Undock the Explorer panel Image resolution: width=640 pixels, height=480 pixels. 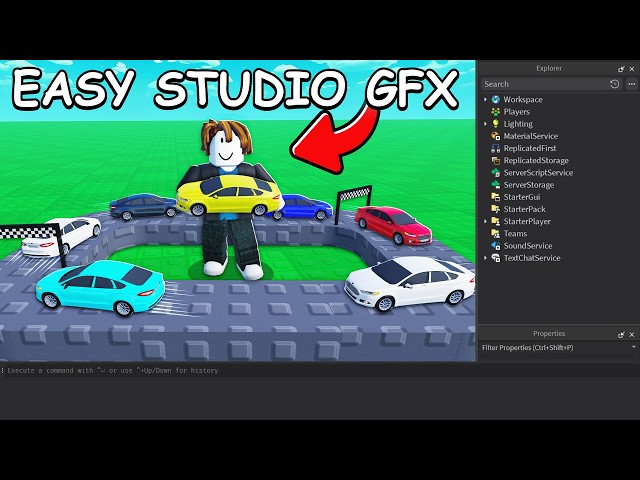coord(621,69)
